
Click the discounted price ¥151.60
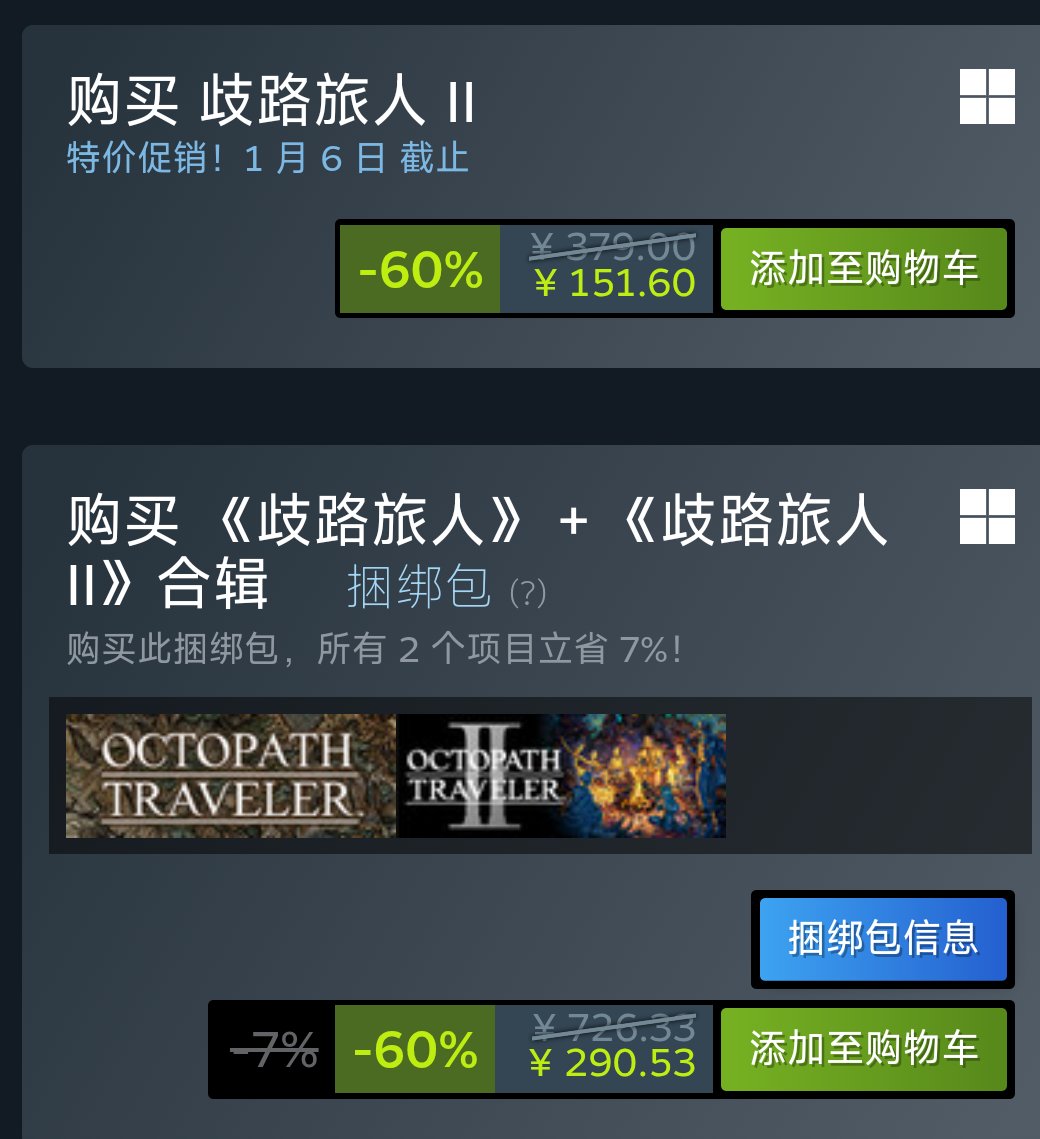point(614,283)
